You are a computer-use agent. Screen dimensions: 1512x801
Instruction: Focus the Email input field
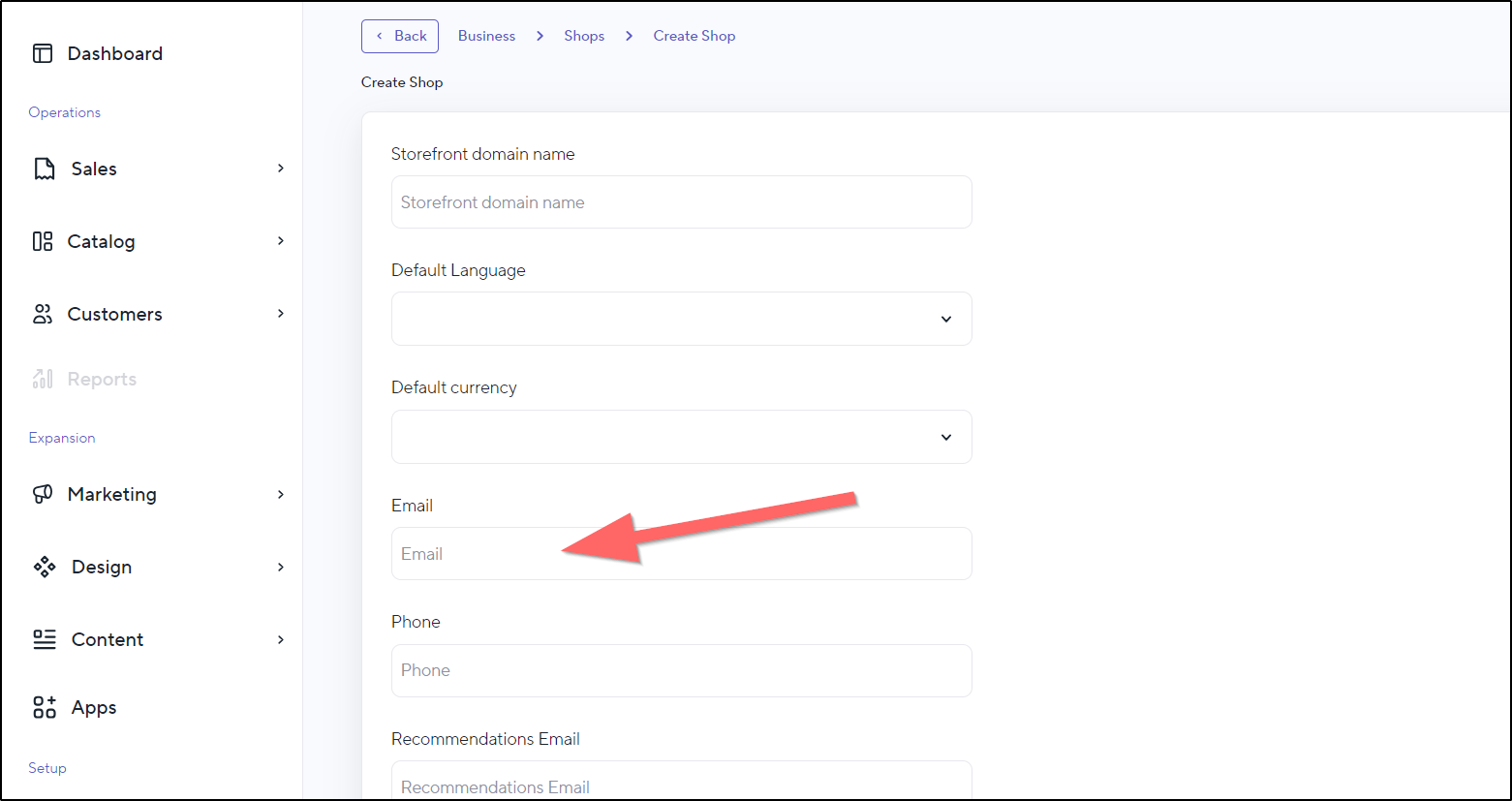pyautogui.click(x=681, y=553)
